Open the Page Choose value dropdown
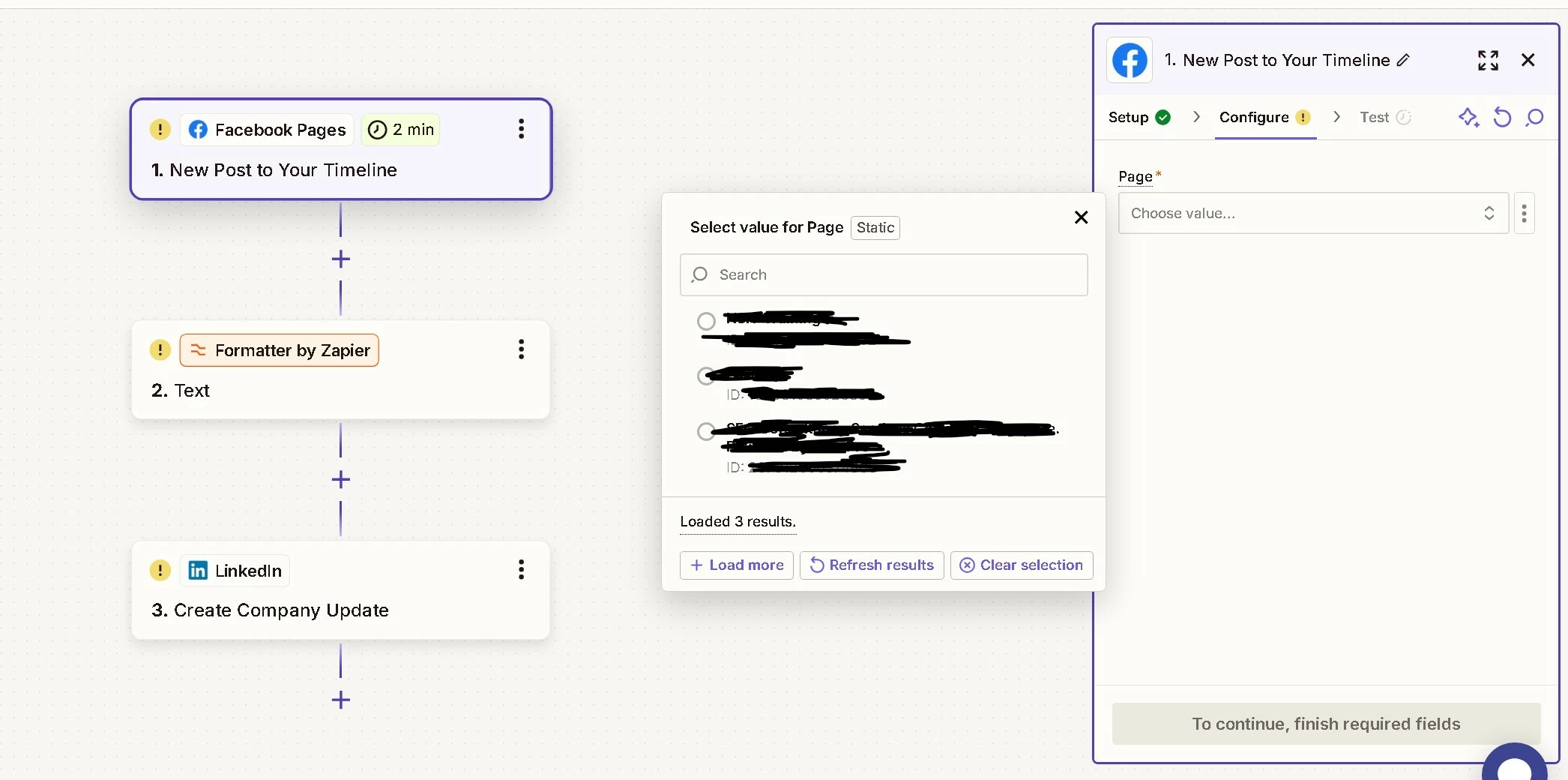Screen dimensions: 1568x780 pos(1313,214)
